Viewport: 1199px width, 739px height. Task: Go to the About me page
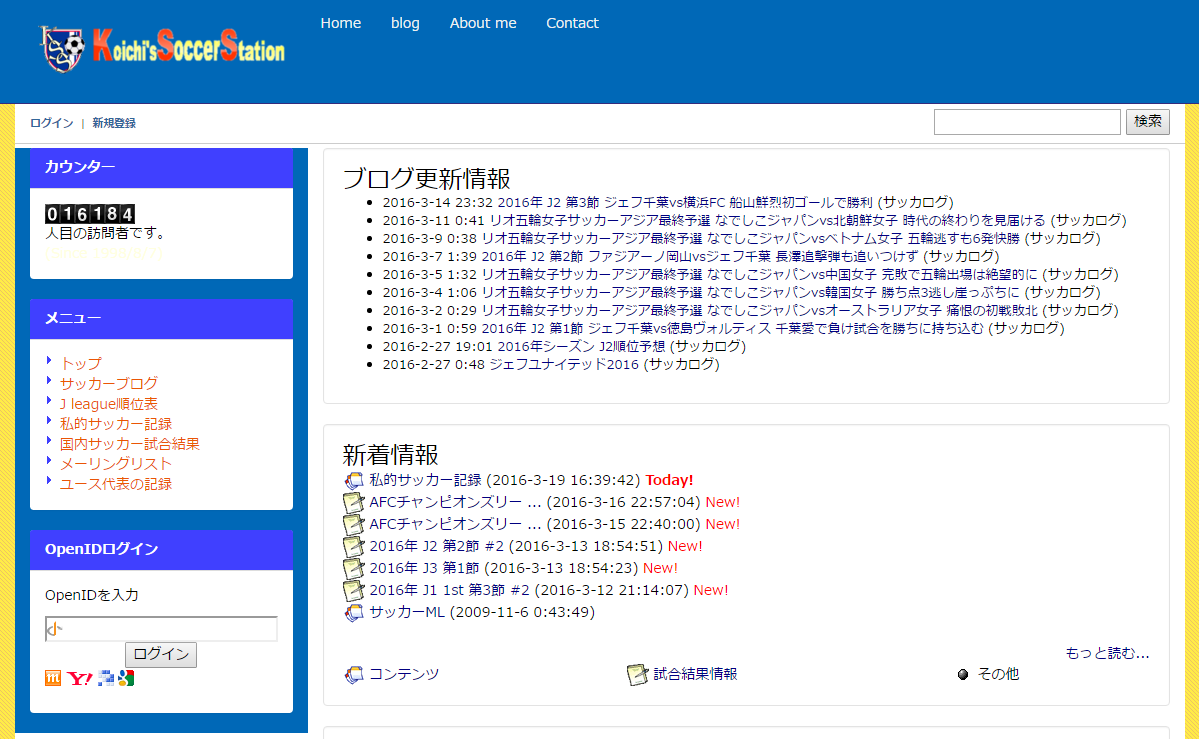(x=483, y=23)
